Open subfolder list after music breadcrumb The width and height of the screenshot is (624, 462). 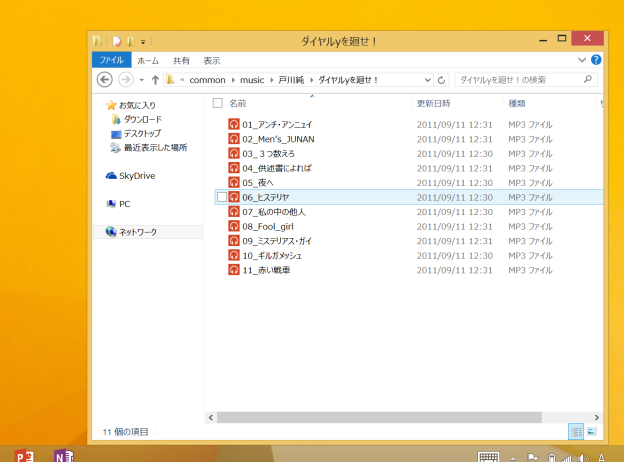tap(271, 80)
